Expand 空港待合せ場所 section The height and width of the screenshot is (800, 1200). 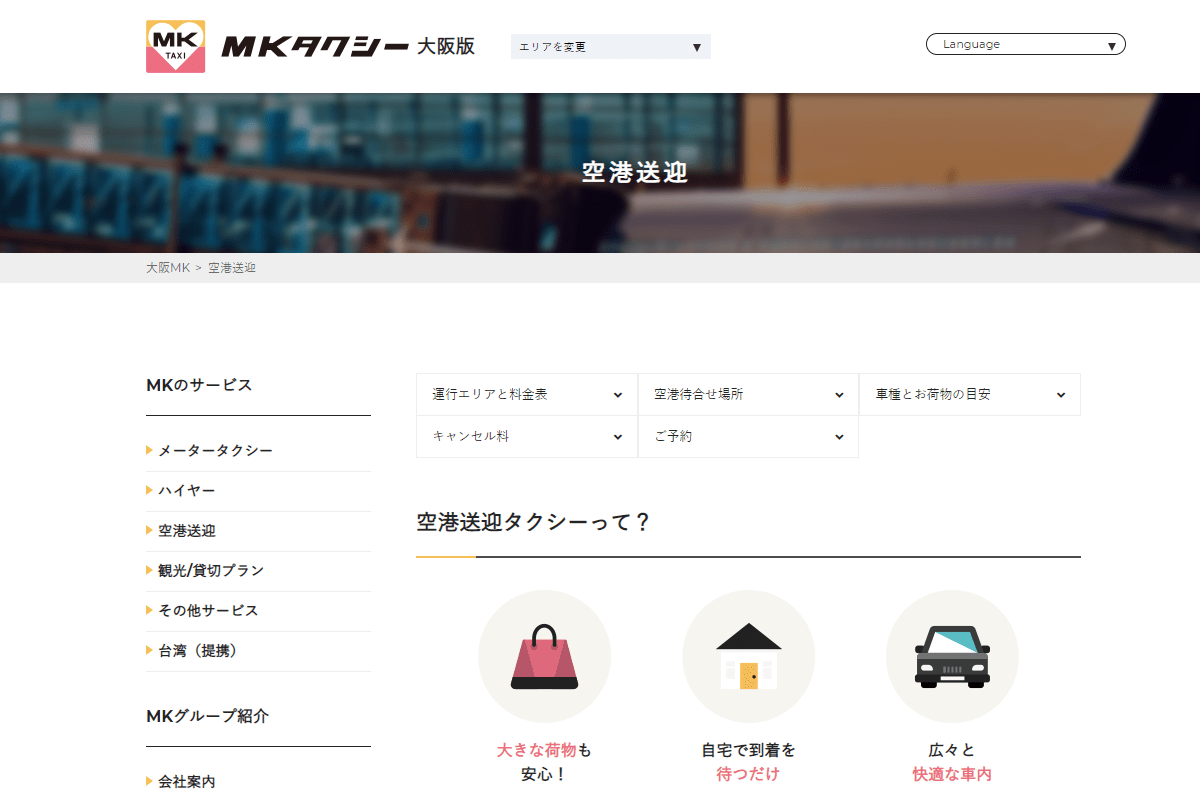pos(748,395)
